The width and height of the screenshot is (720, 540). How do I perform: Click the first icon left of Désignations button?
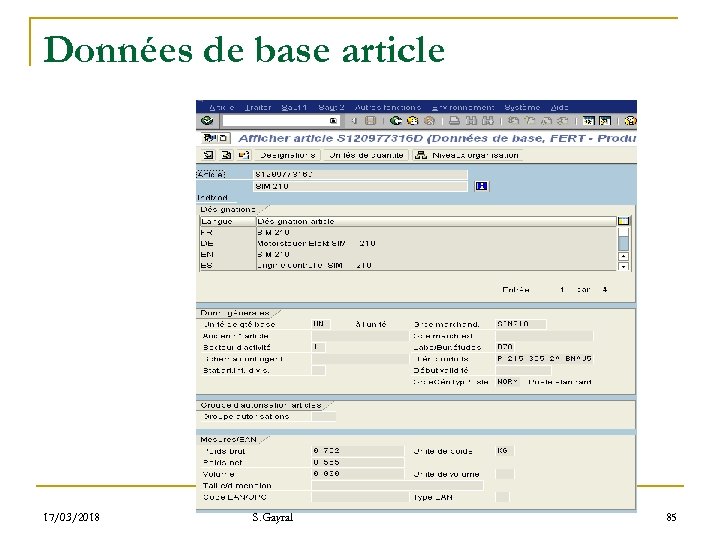click(x=208, y=155)
